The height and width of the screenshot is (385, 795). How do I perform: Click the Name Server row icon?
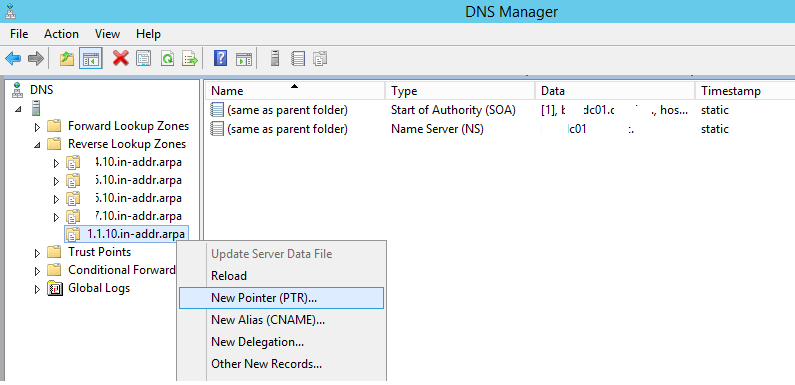click(216, 129)
